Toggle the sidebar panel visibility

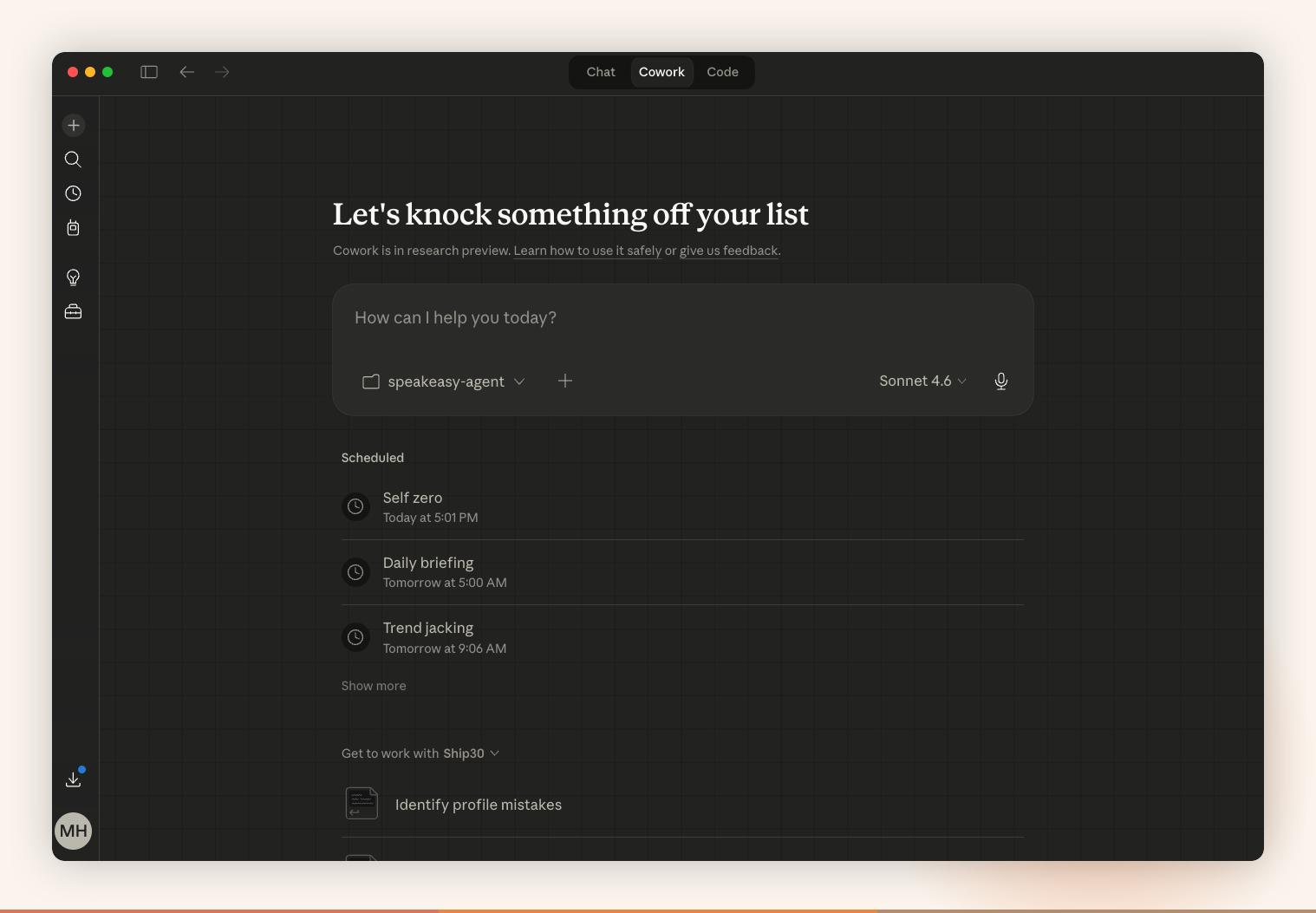[x=149, y=72]
